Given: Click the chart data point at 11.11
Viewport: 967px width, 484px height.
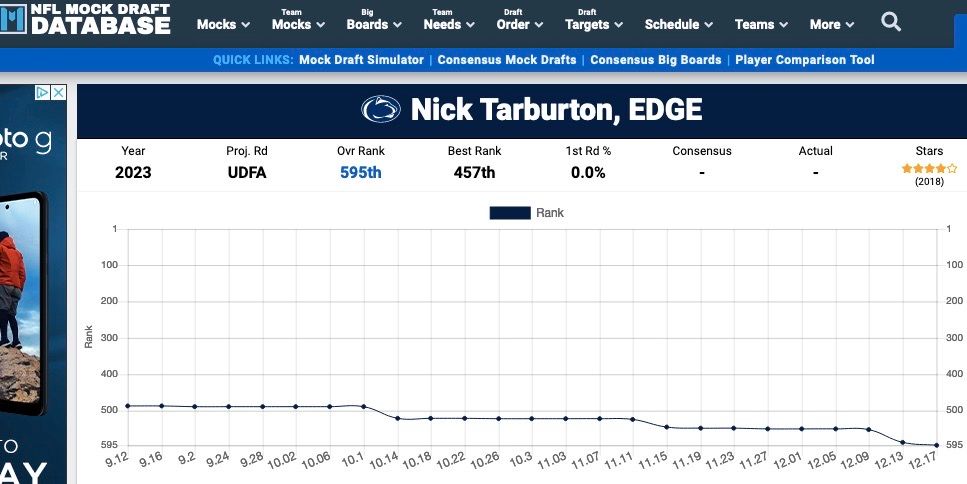Looking at the screenshot, I should point(633,419).
